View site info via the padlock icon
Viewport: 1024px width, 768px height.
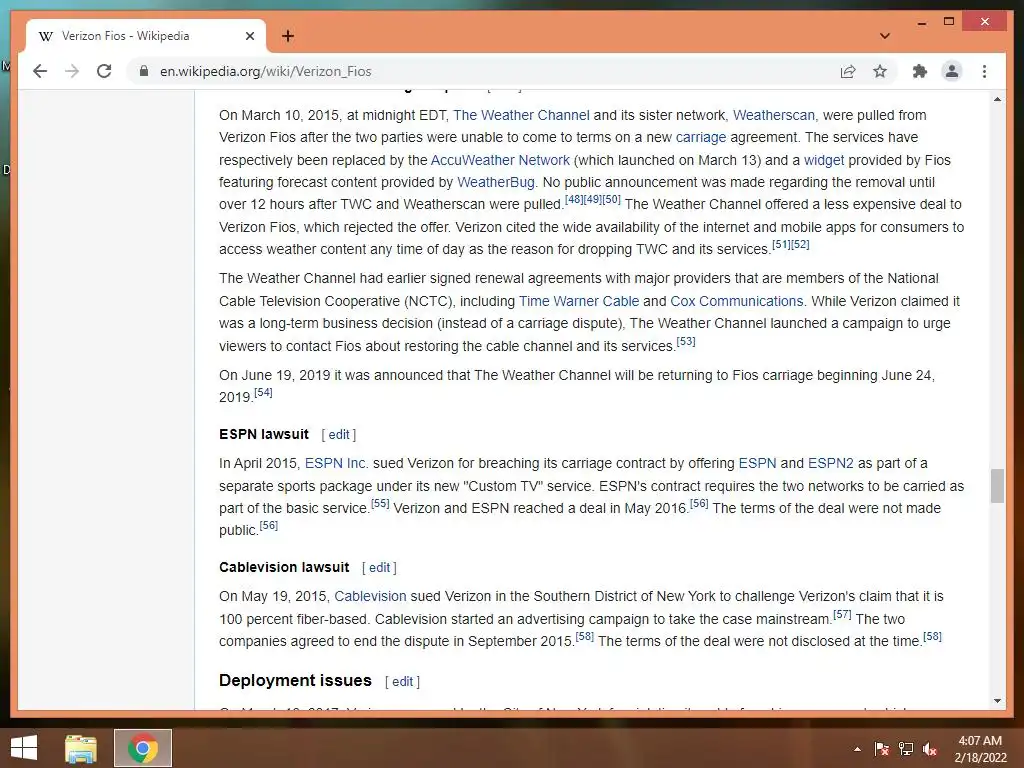(144, 71)
